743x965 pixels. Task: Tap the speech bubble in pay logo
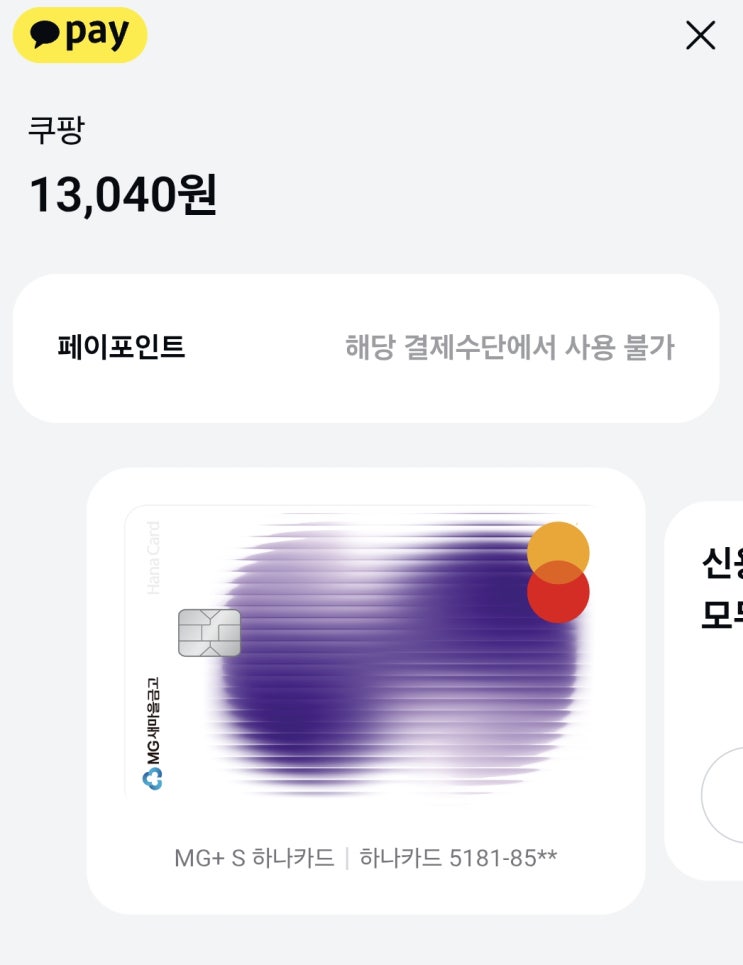pos(45,35)
